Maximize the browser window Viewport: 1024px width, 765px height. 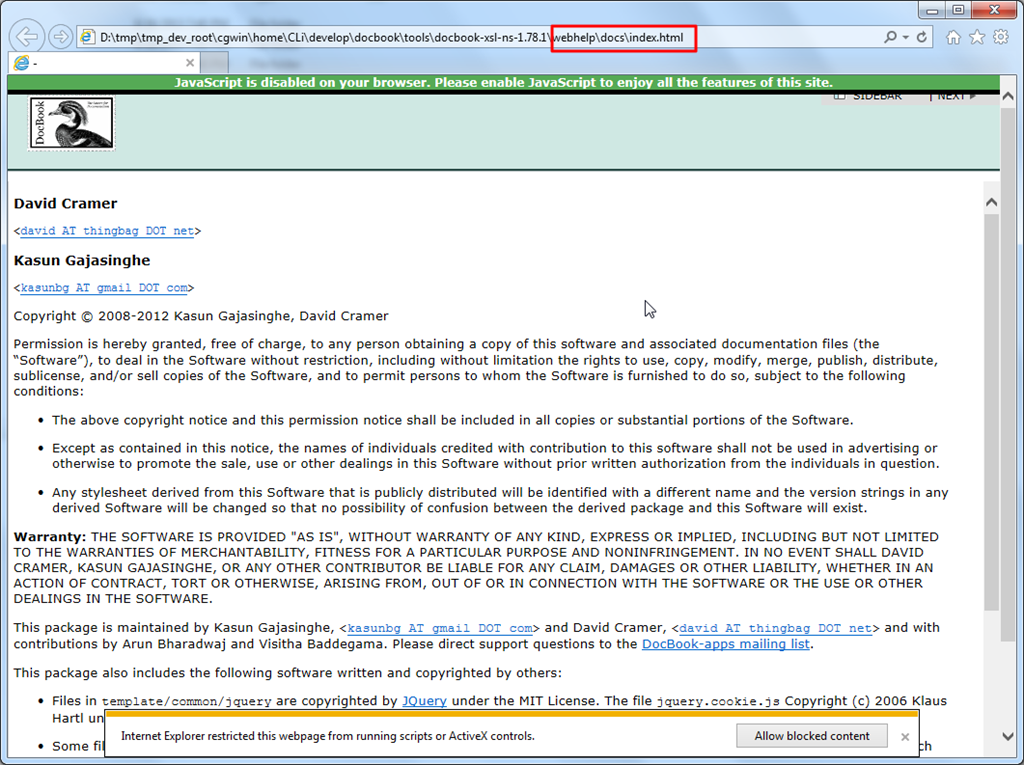[958, 10]
